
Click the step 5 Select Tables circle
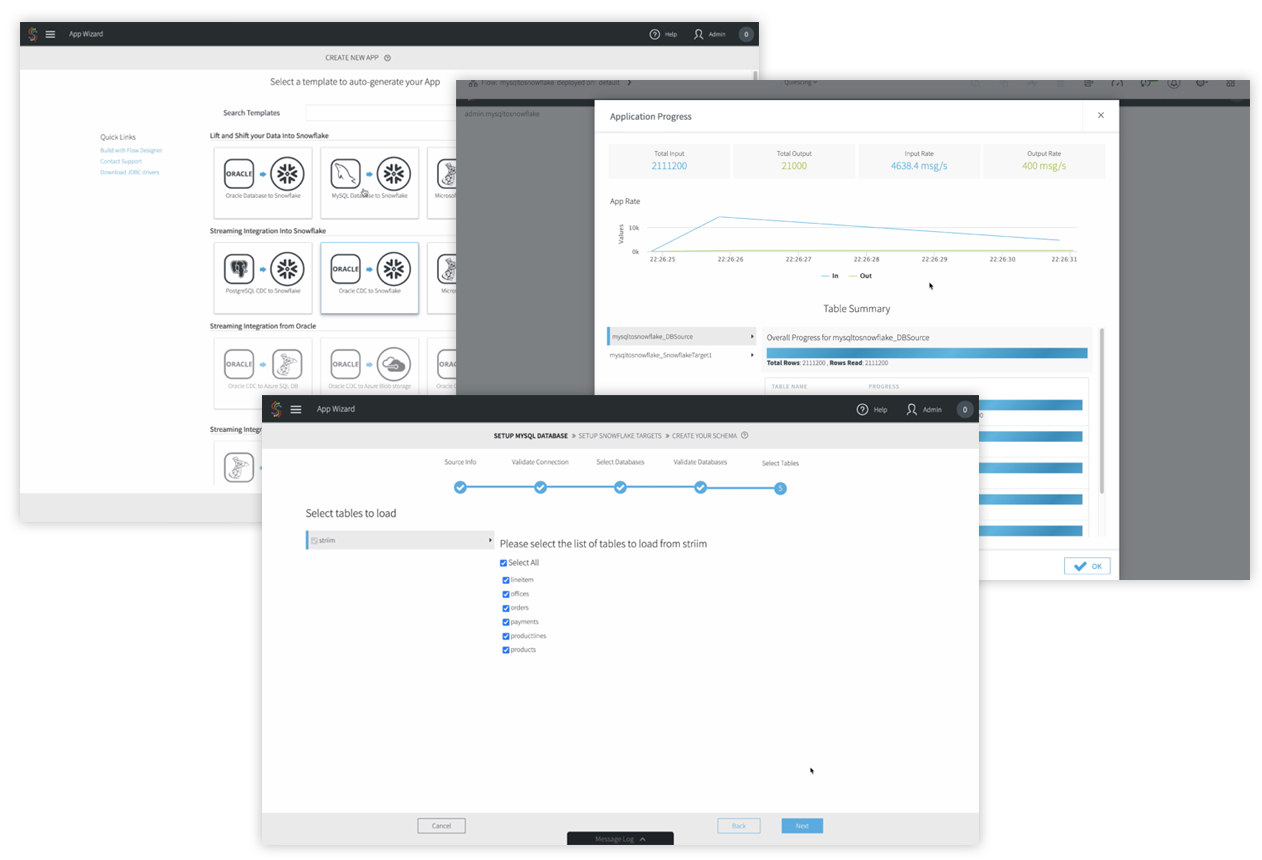[x=780, y=488]
